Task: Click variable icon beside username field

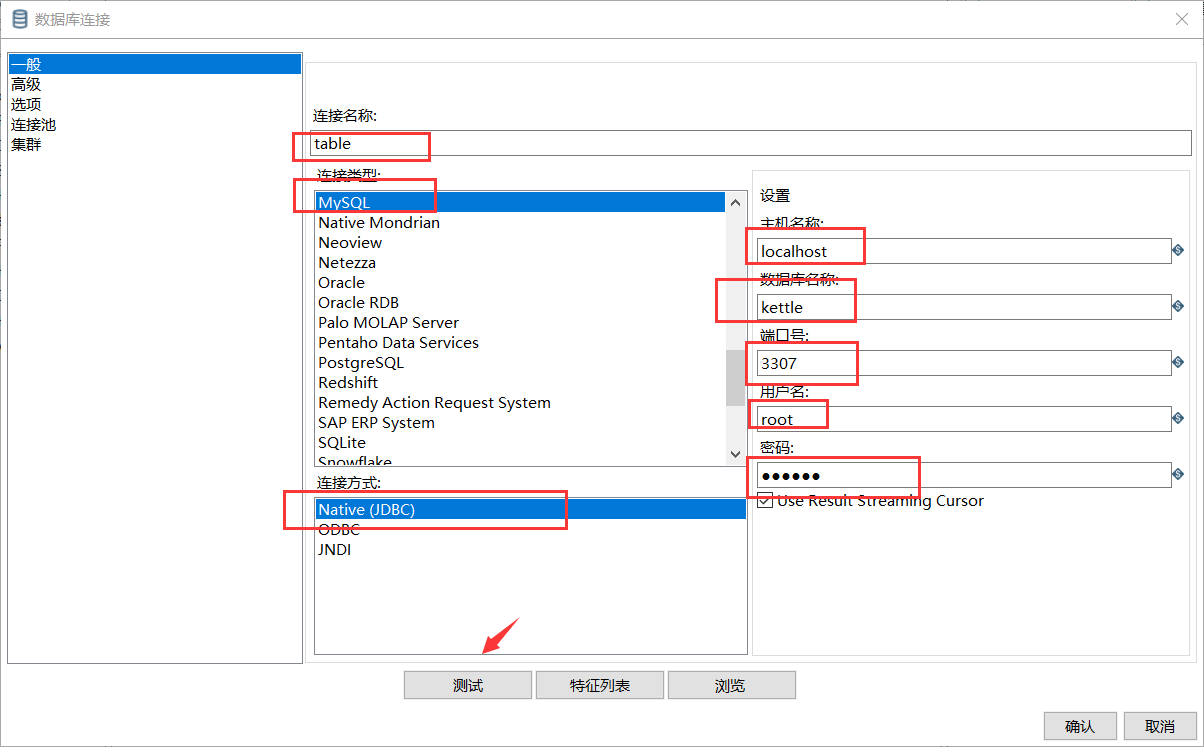Action: 1178,418
